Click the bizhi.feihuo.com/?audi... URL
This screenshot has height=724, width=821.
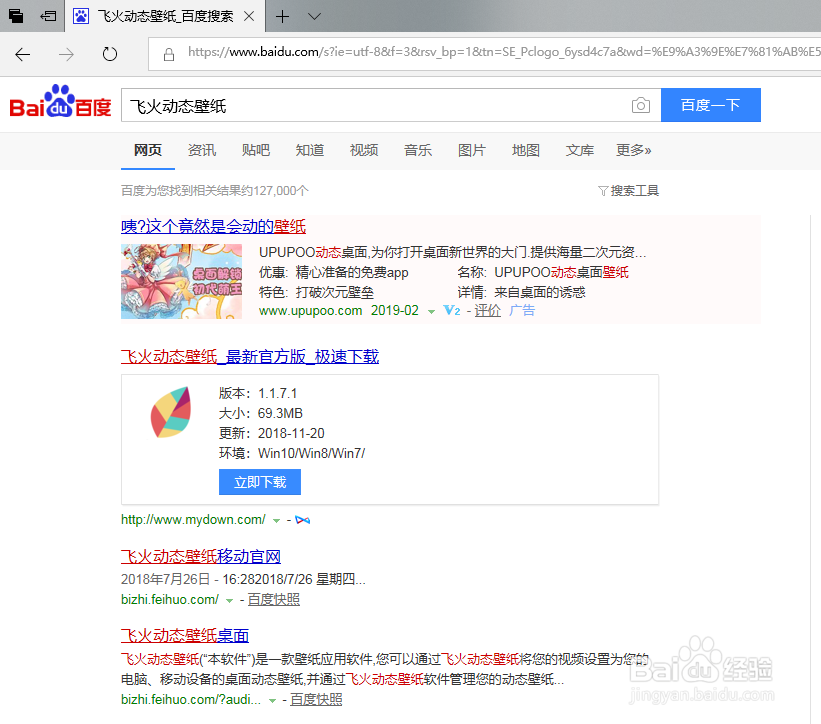click(x=191, y=700)
